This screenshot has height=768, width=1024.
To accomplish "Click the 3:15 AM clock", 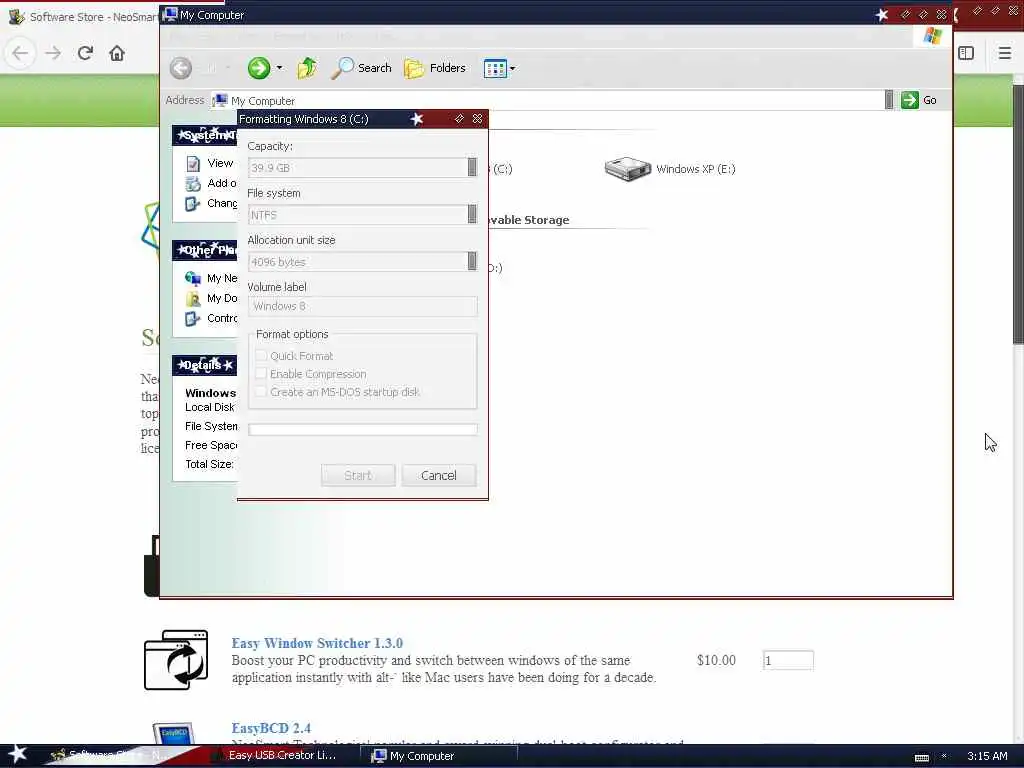I will tap(987, 756).
